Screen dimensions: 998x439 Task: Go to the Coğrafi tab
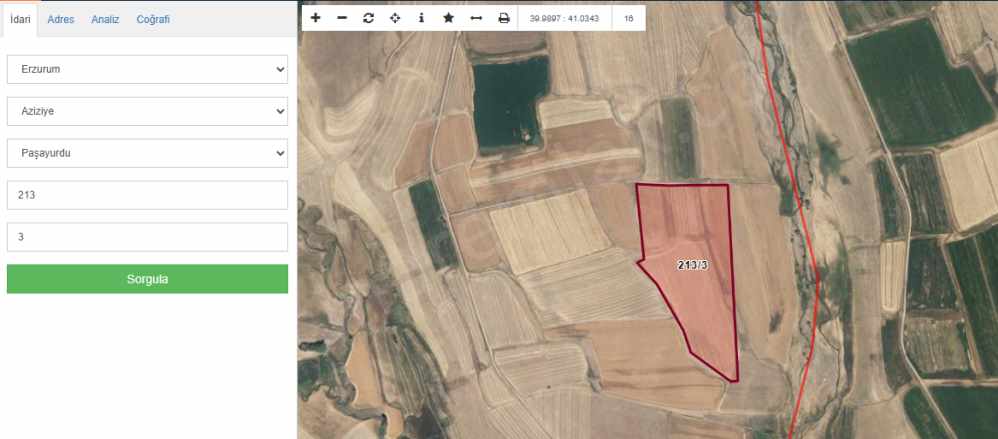pos(153,19)
